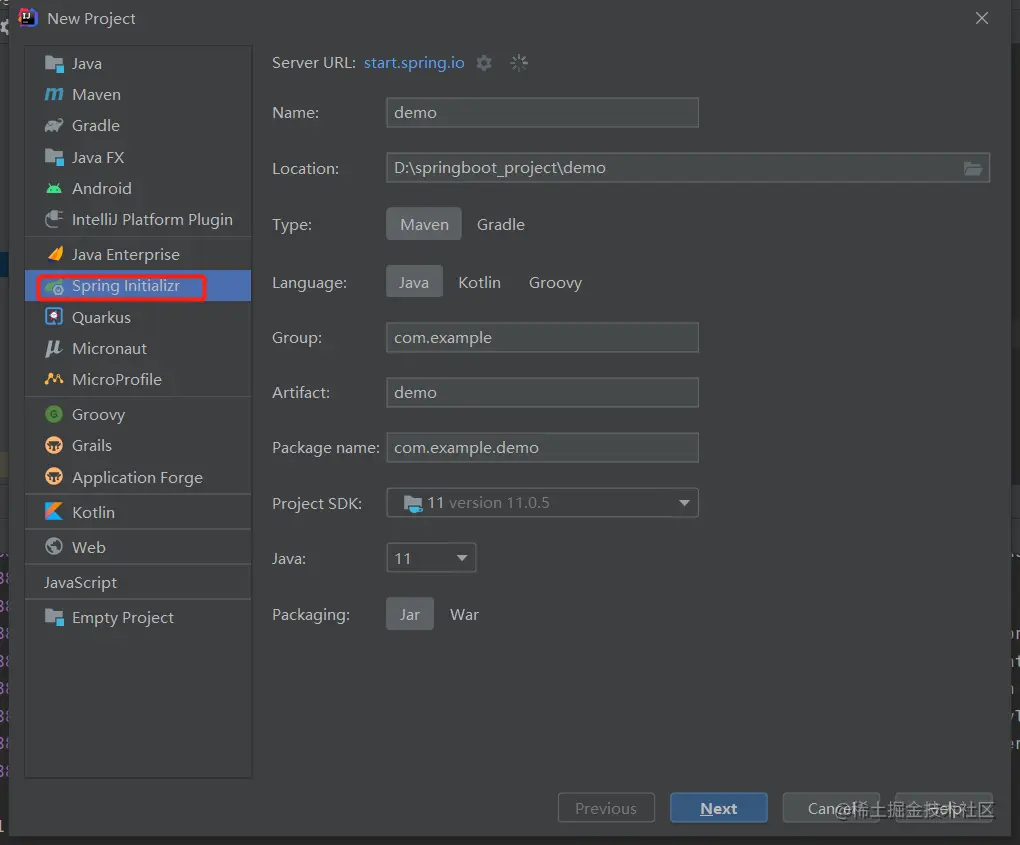Viewport: 1020px width, 845px height.
Task: Click the Micronaut mu icon
Action: tap(54, 349)
